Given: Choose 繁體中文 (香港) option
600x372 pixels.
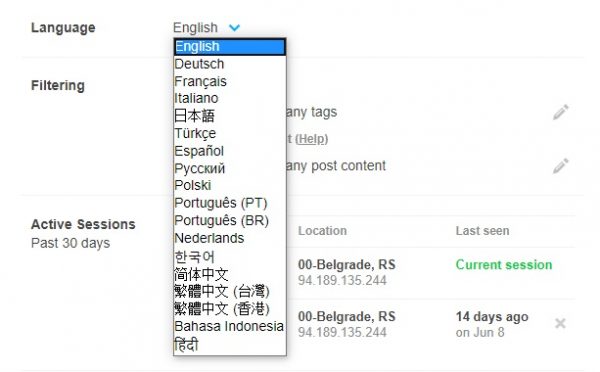Looking at the screenshot, I should (230, 308).
